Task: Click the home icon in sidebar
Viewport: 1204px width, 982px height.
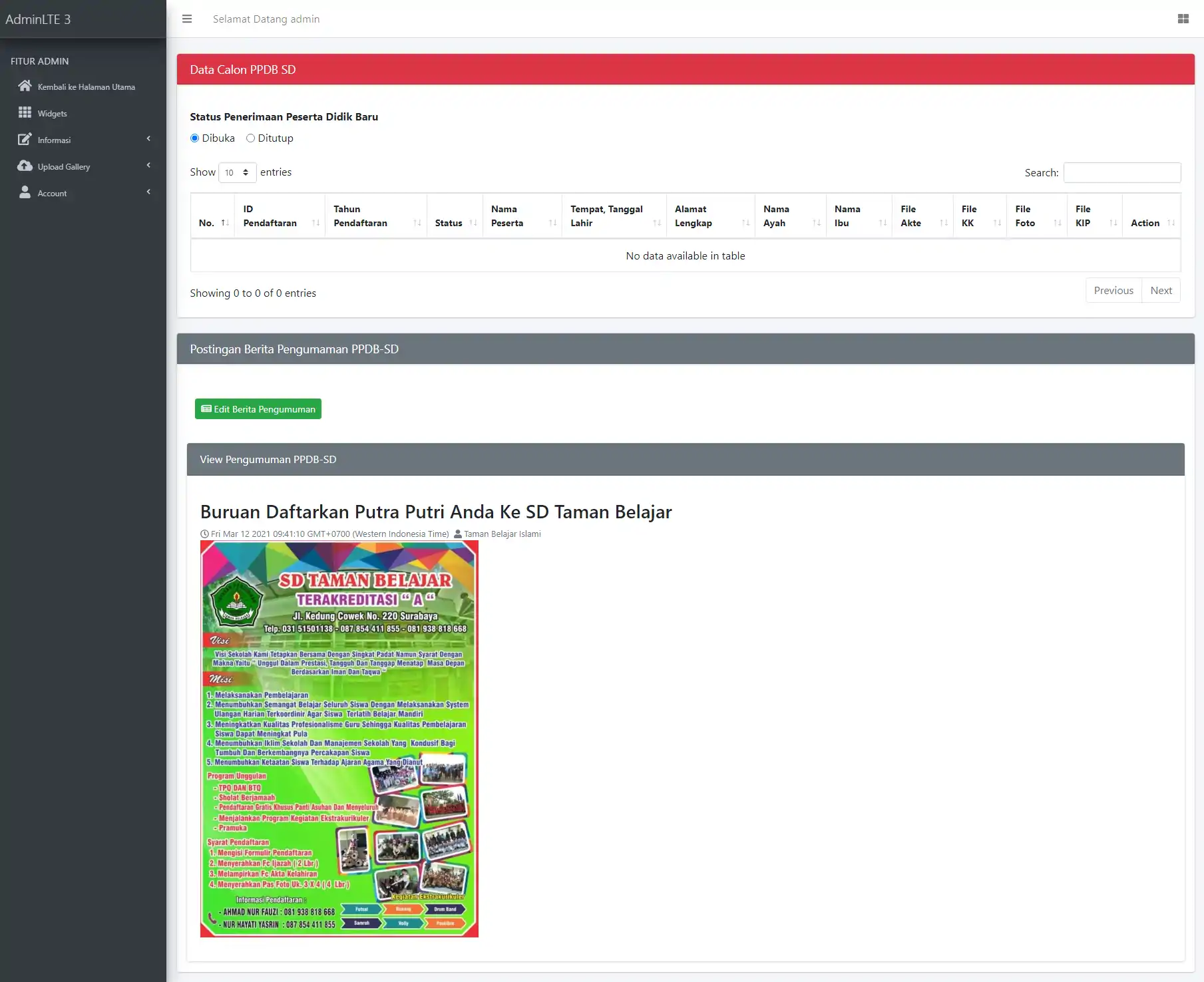Action: 25,86
